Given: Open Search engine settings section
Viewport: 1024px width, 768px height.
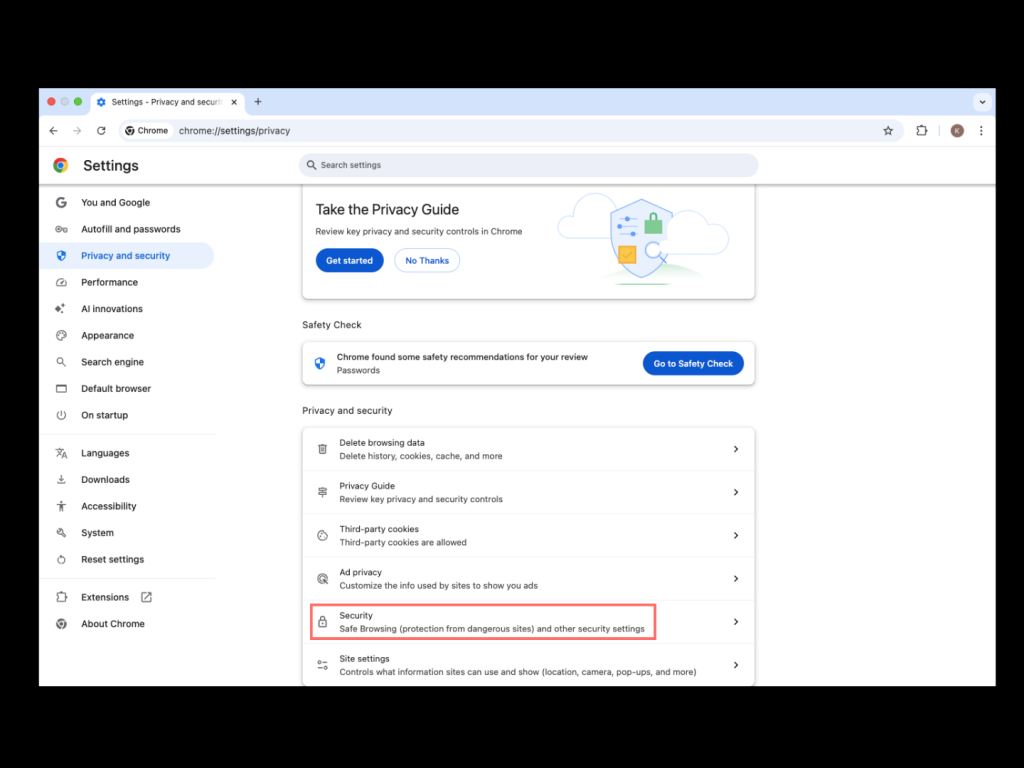Looking at the screenshot, I should coord(112,362).
